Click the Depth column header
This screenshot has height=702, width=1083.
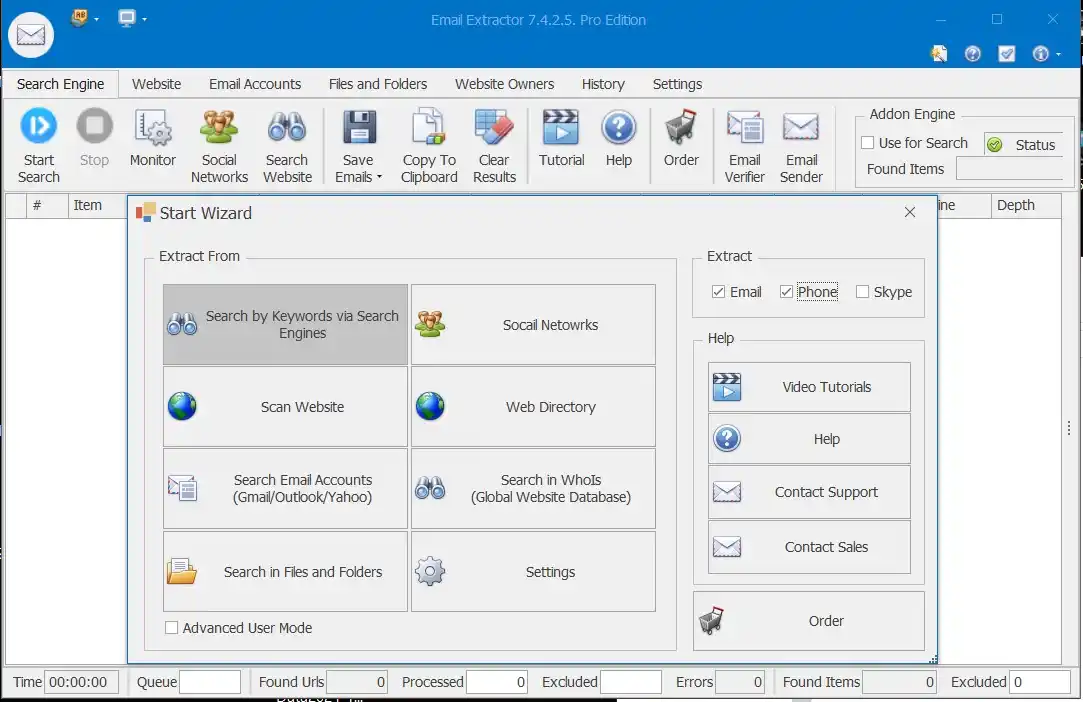tap(1026, 205)
